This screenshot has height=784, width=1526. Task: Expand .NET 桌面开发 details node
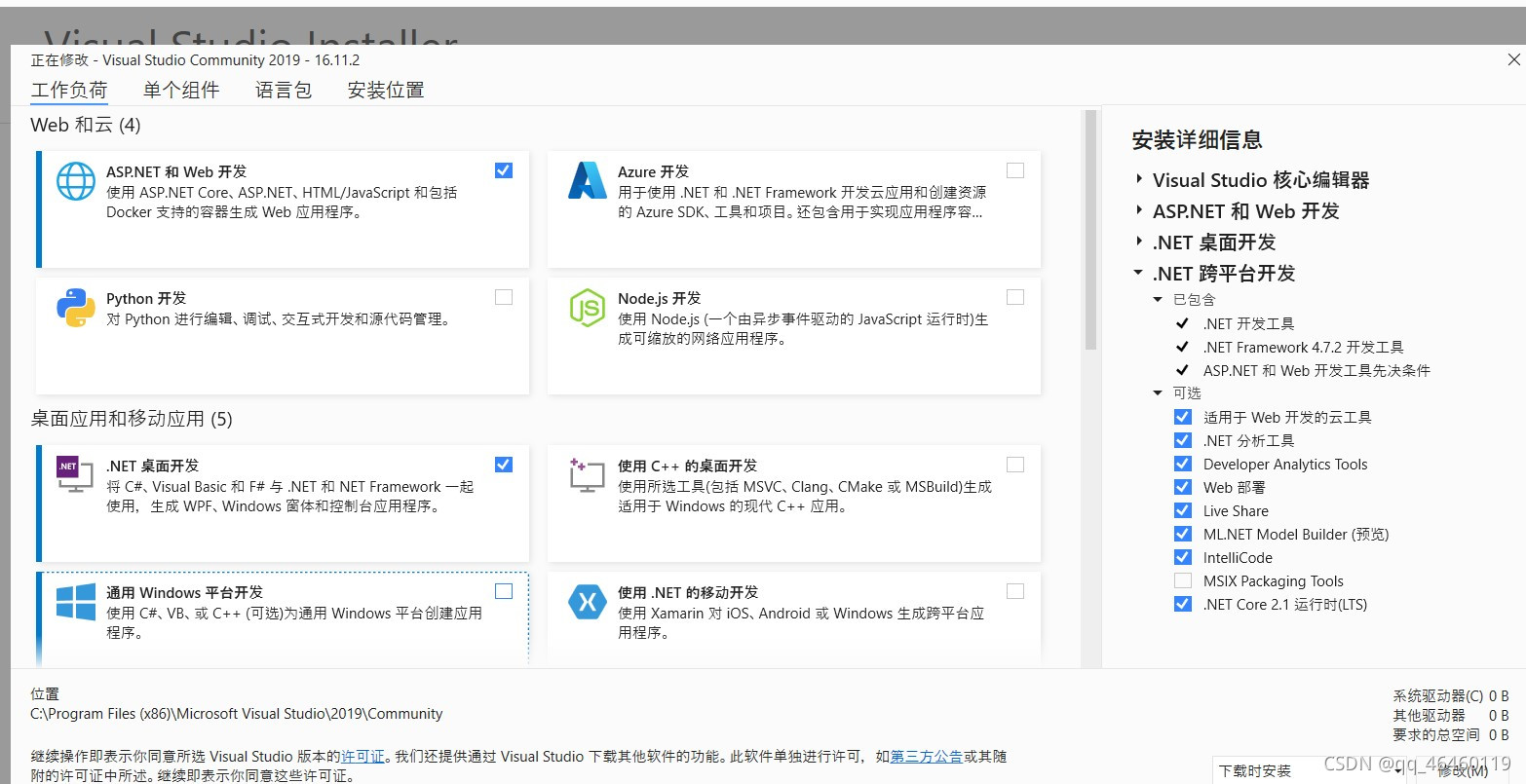click(1139, 242)
